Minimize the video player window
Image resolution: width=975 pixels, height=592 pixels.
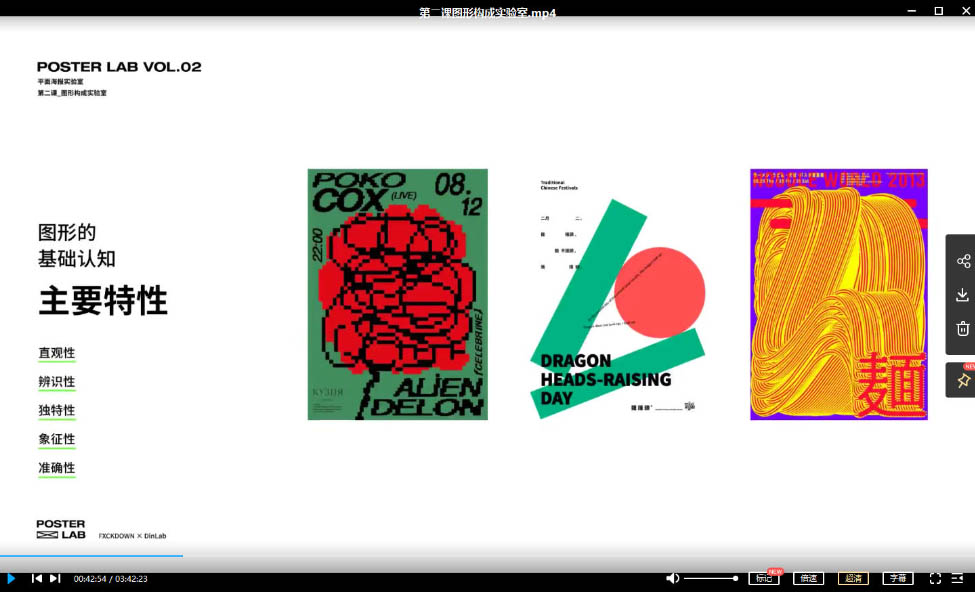click(912, 11)
